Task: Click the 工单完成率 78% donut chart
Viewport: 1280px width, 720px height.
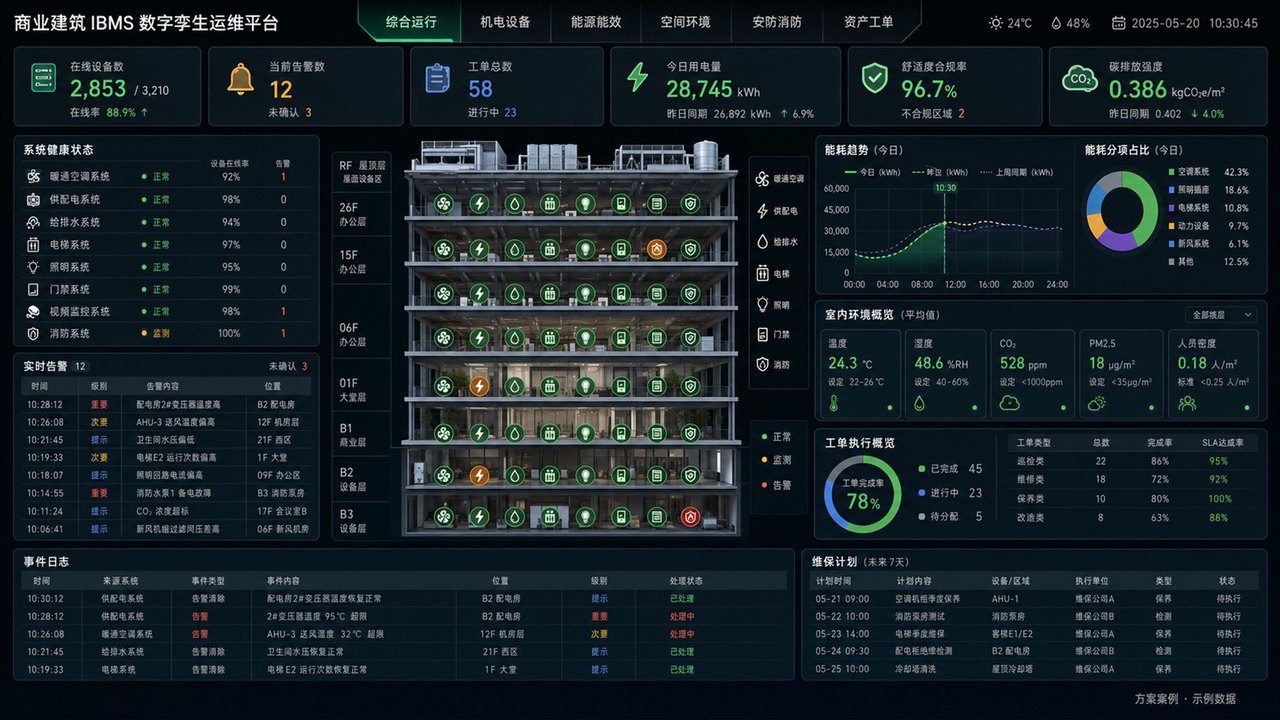Action: [862, 494]
